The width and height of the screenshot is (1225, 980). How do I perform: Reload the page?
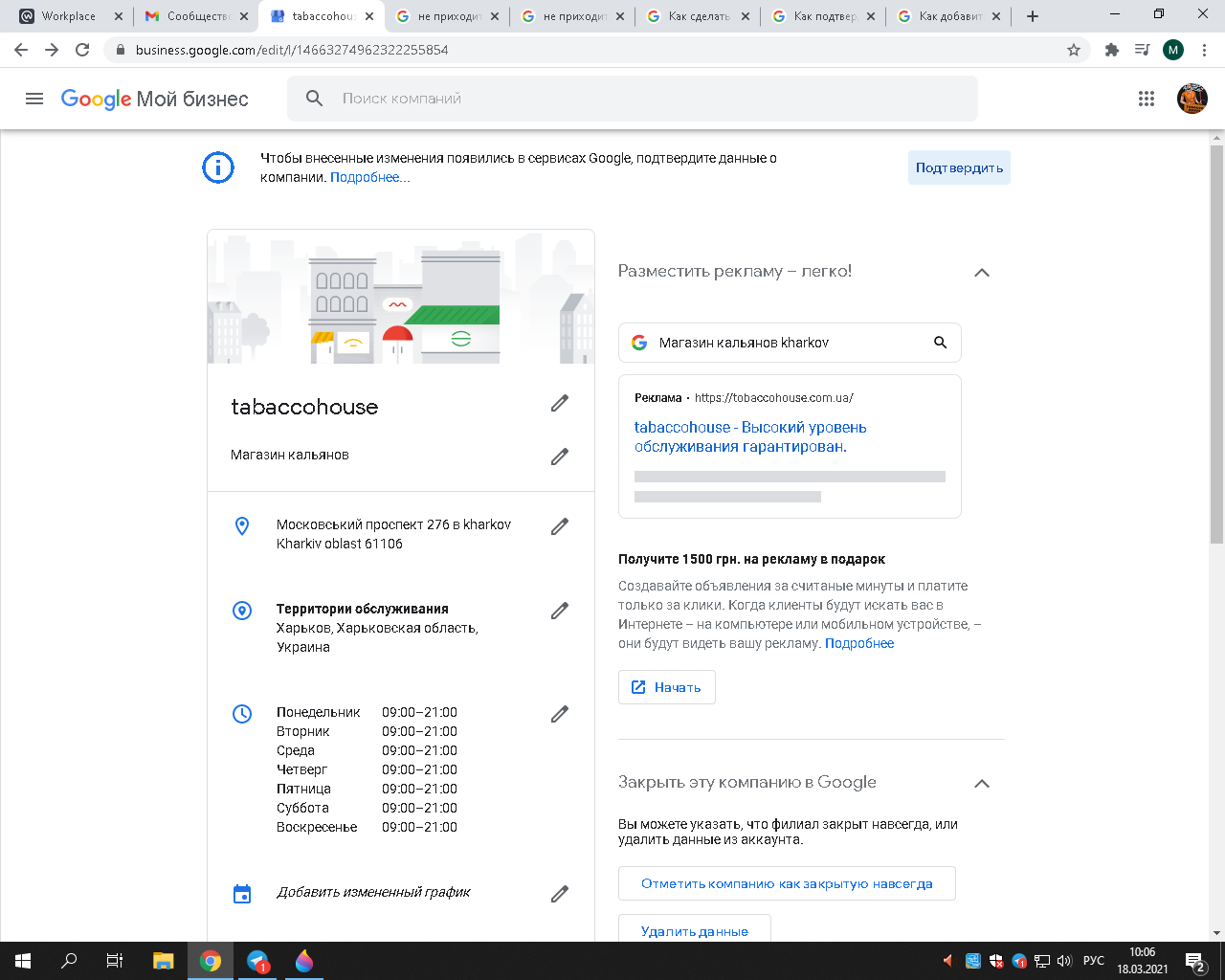click(82, 50)
